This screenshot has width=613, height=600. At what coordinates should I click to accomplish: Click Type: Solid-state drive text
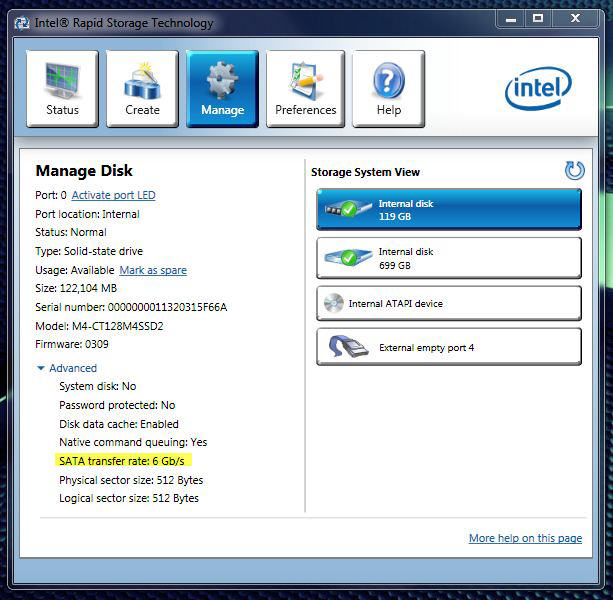point(89,251)
